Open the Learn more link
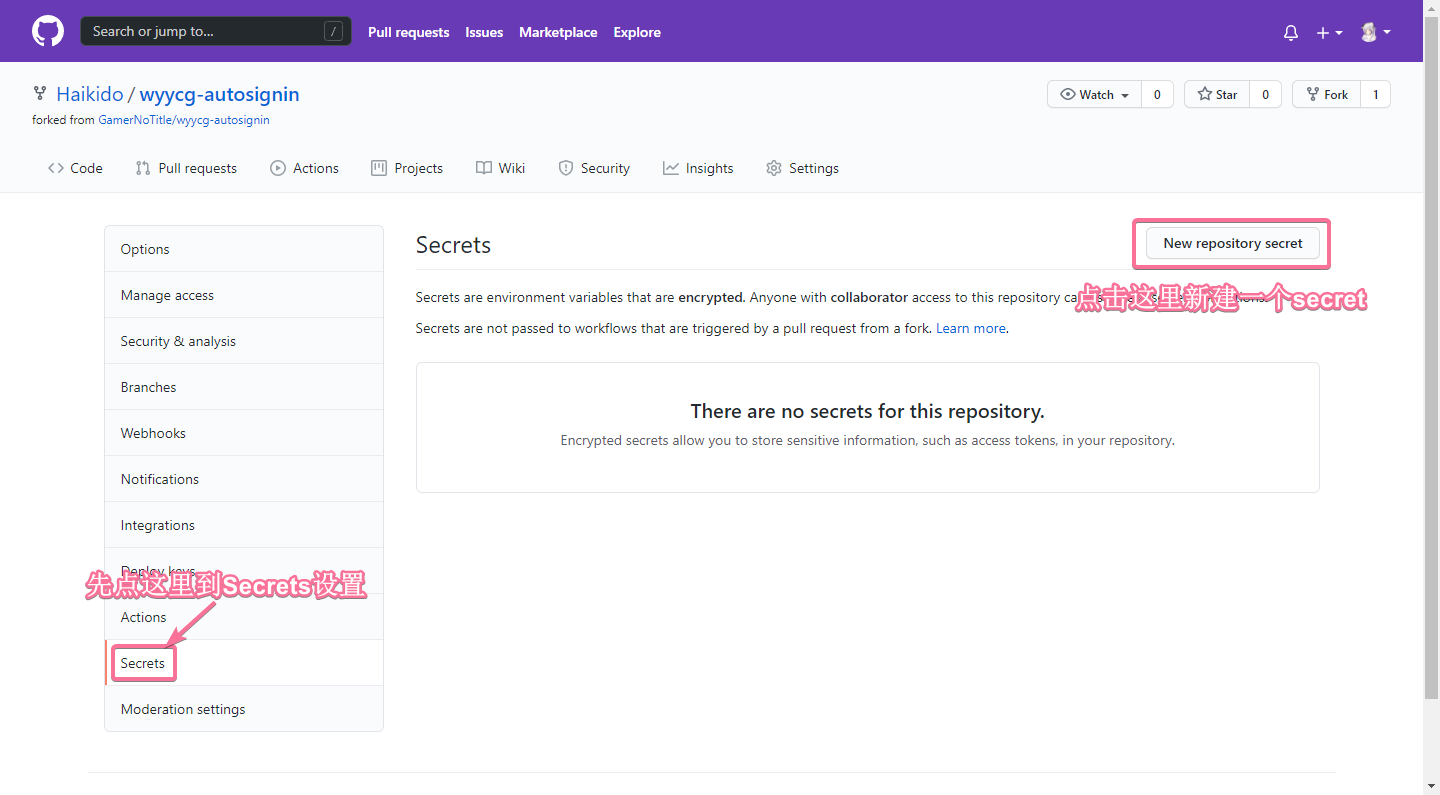Image resolution: width=1440 pixels, height=795 pixels. pyautogui.click(x=970, y=328)
